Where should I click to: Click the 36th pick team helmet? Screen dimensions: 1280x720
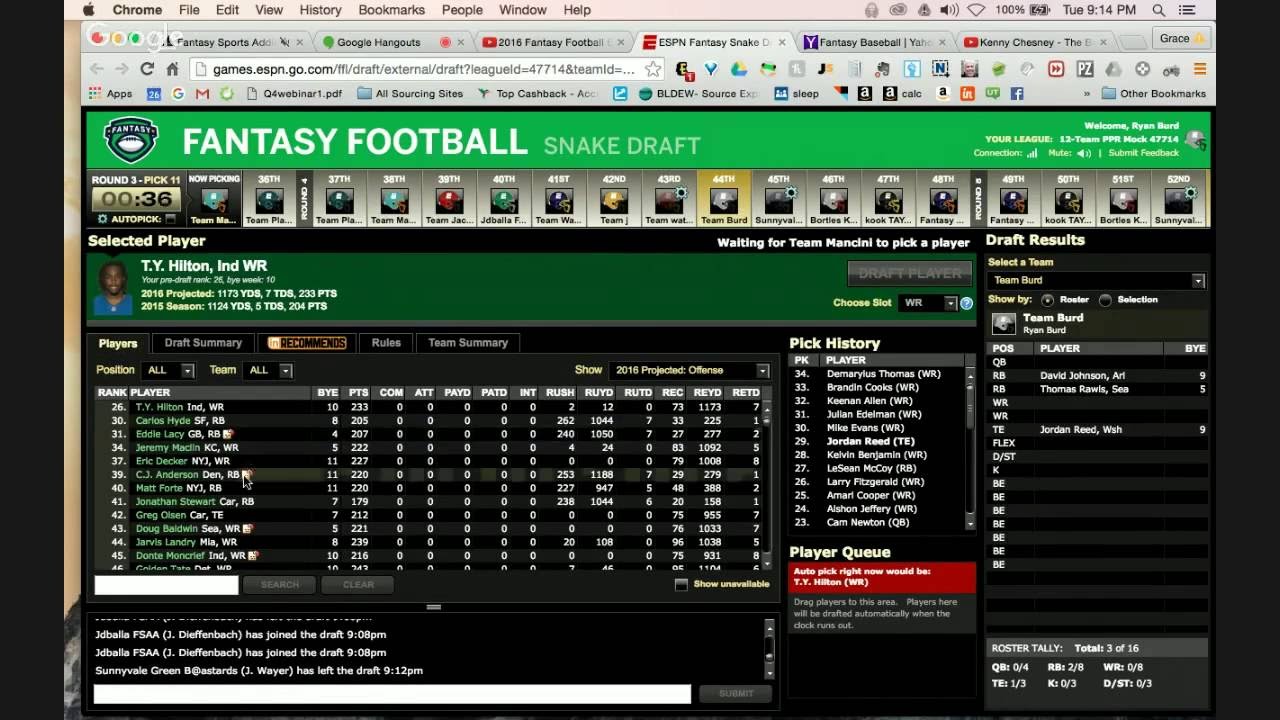pos(269,202)
